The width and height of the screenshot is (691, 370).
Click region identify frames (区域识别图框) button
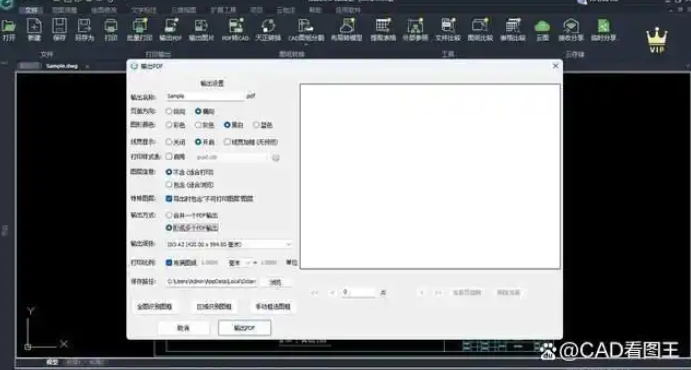coord(214,307)
